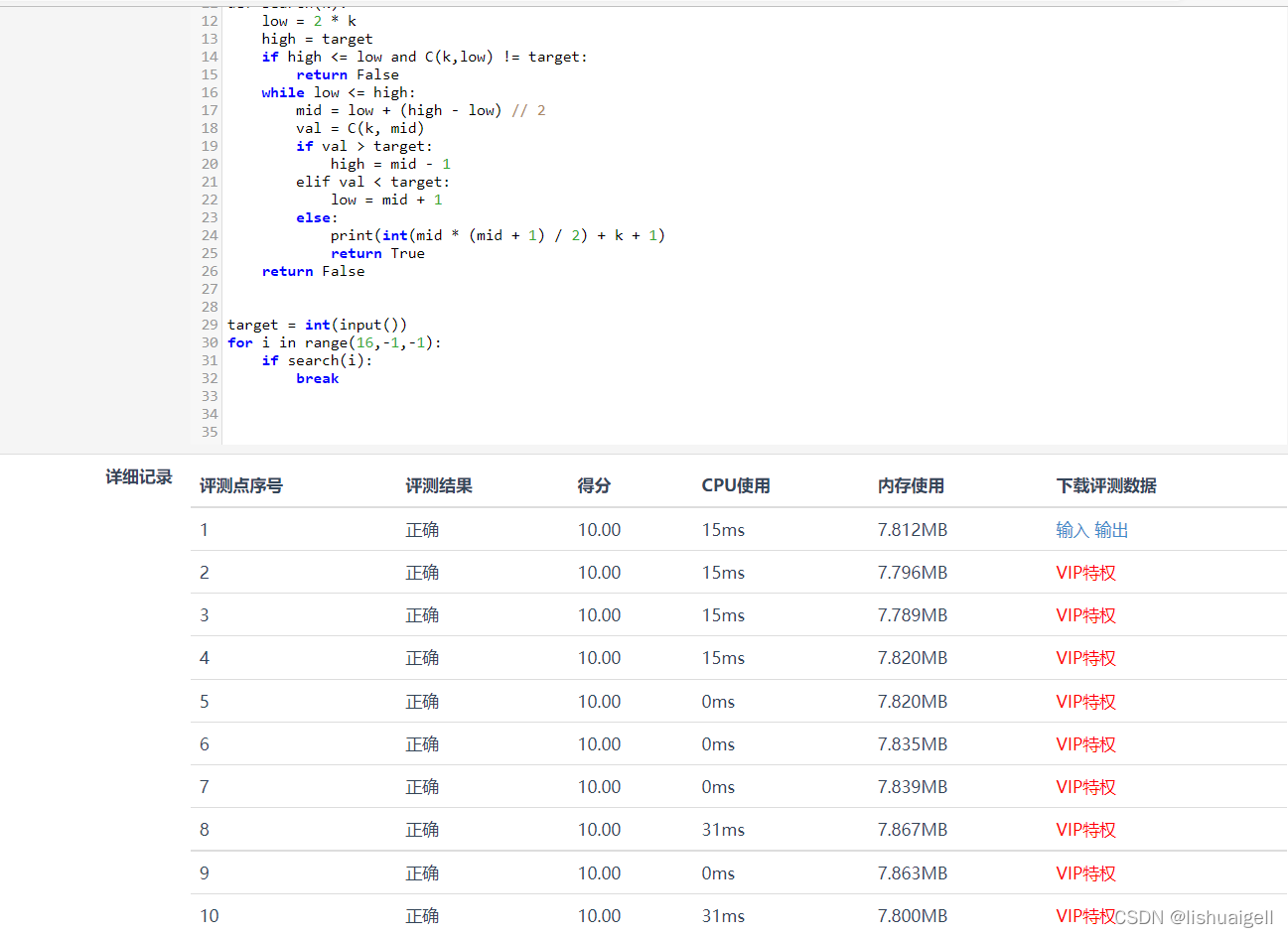Click the 'low = 2 * k' code line
Image resolution: width=1288 pixels, height=937 pixels.
pos(309,21)
